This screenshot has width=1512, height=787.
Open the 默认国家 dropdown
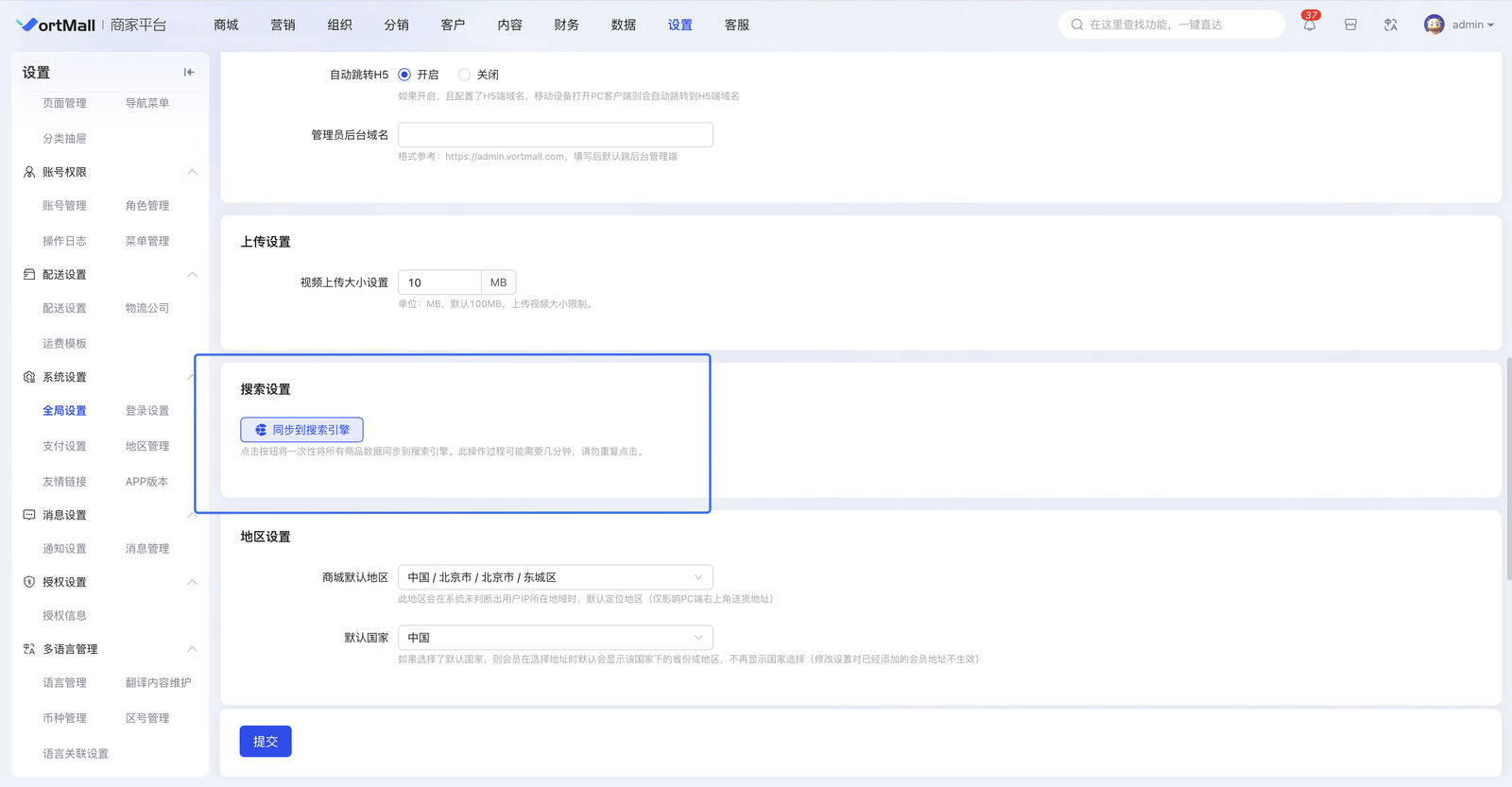click(x=555, y=638)
